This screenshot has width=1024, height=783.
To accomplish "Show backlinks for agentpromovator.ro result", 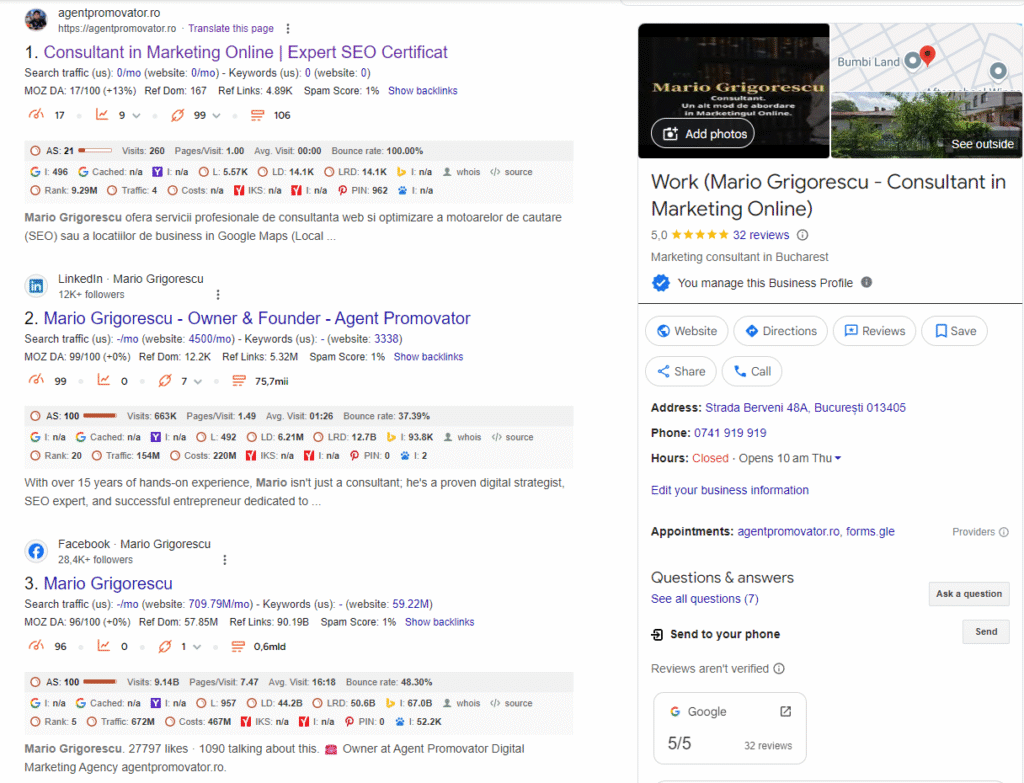I will (423, 91).
